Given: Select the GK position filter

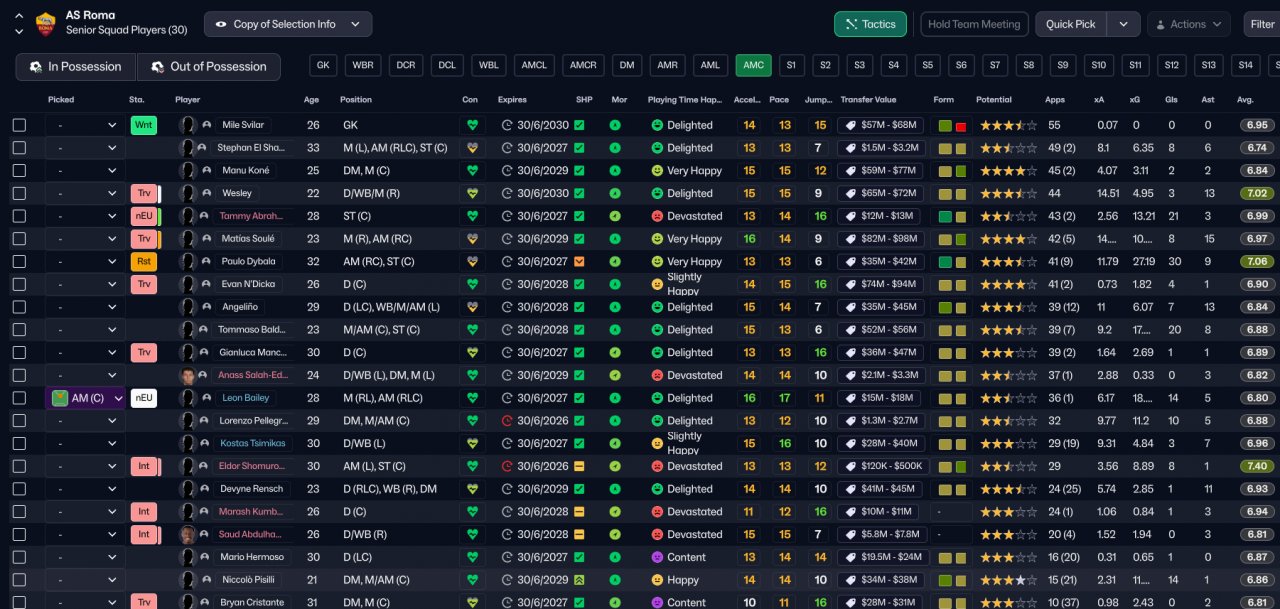Looking at the screenshot, I should tap(323, 65).
